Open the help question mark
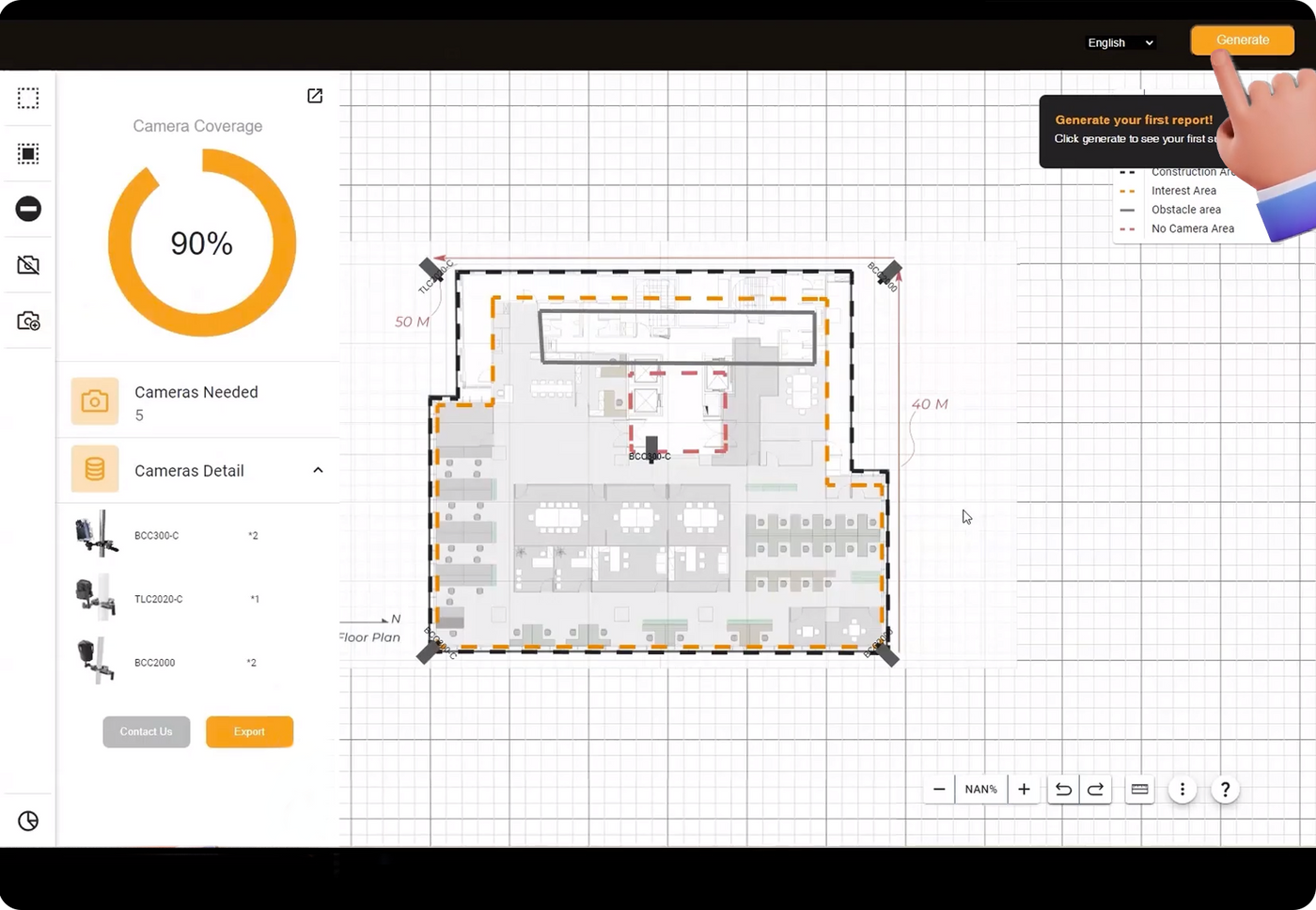This screenshot has height=910, width=1316. [1225, 790]
